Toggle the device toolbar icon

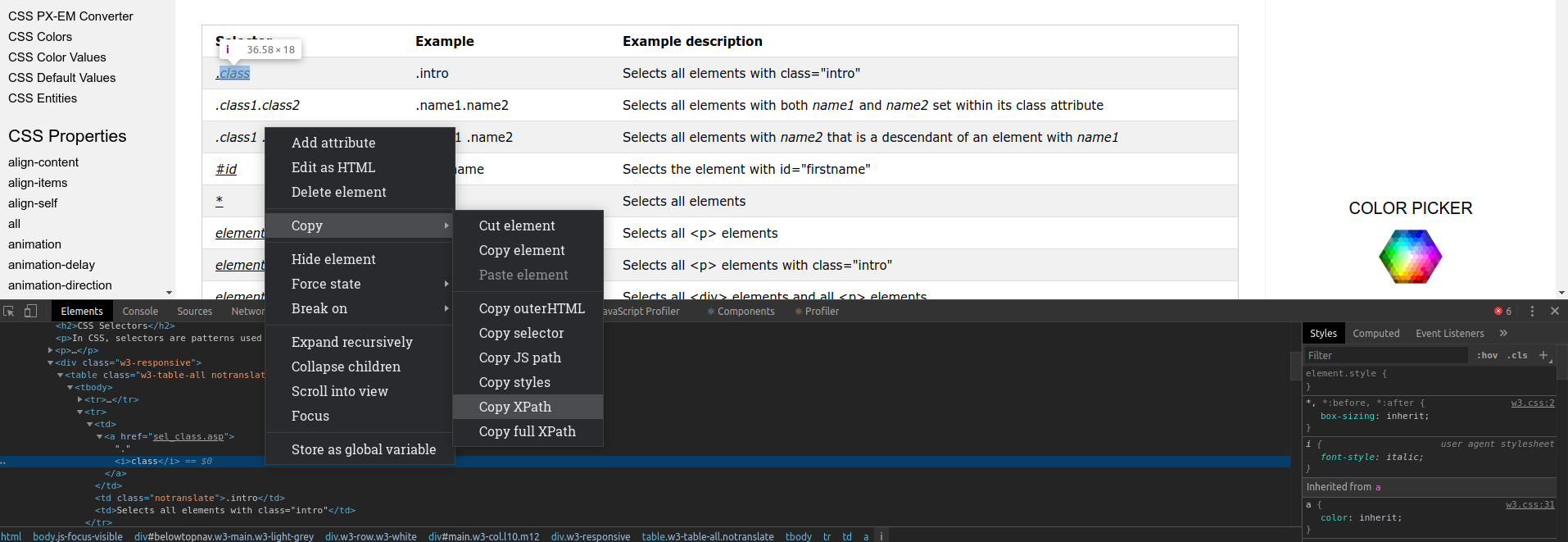(30, 312)
